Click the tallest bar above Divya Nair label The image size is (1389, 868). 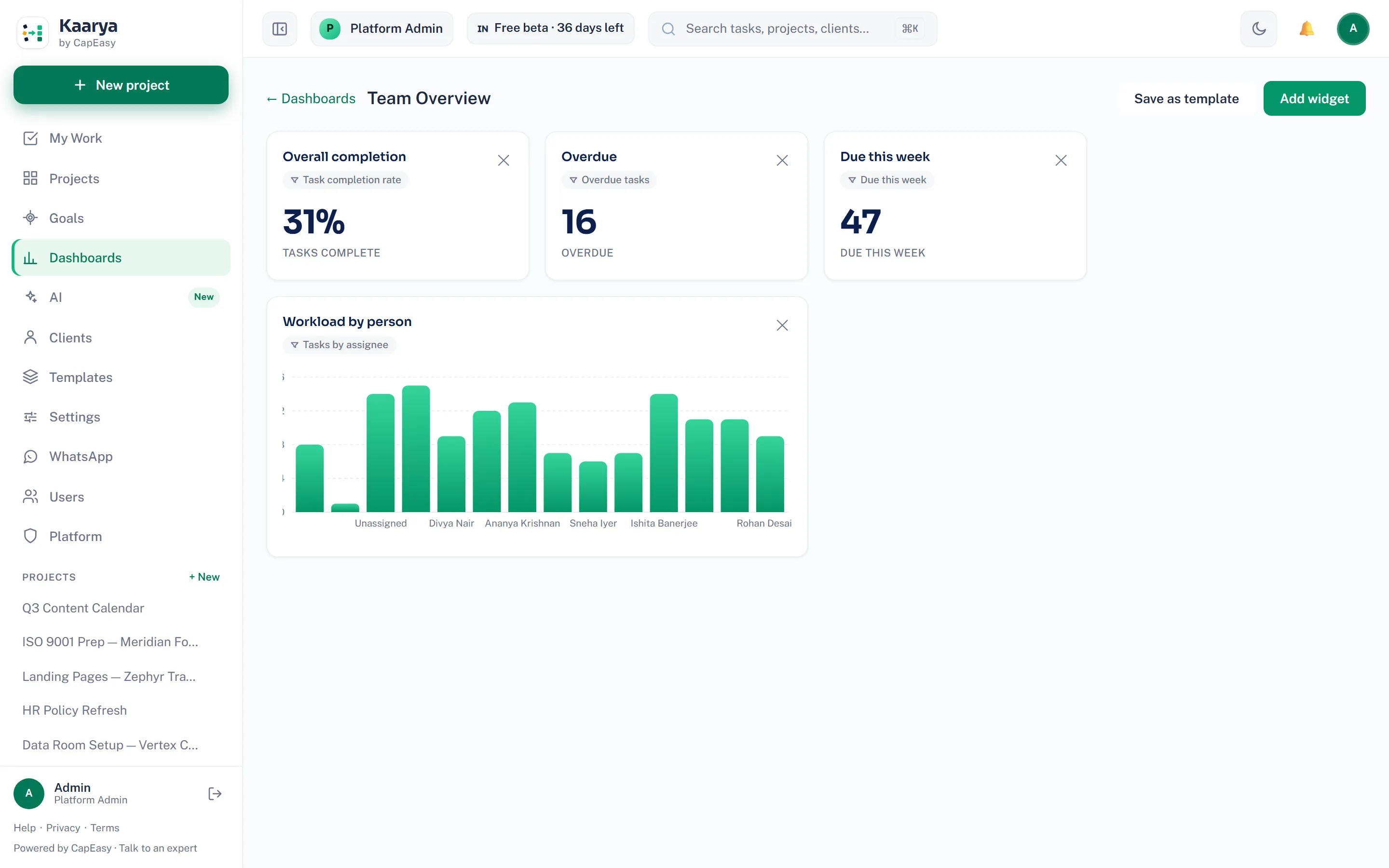(416, 449)
